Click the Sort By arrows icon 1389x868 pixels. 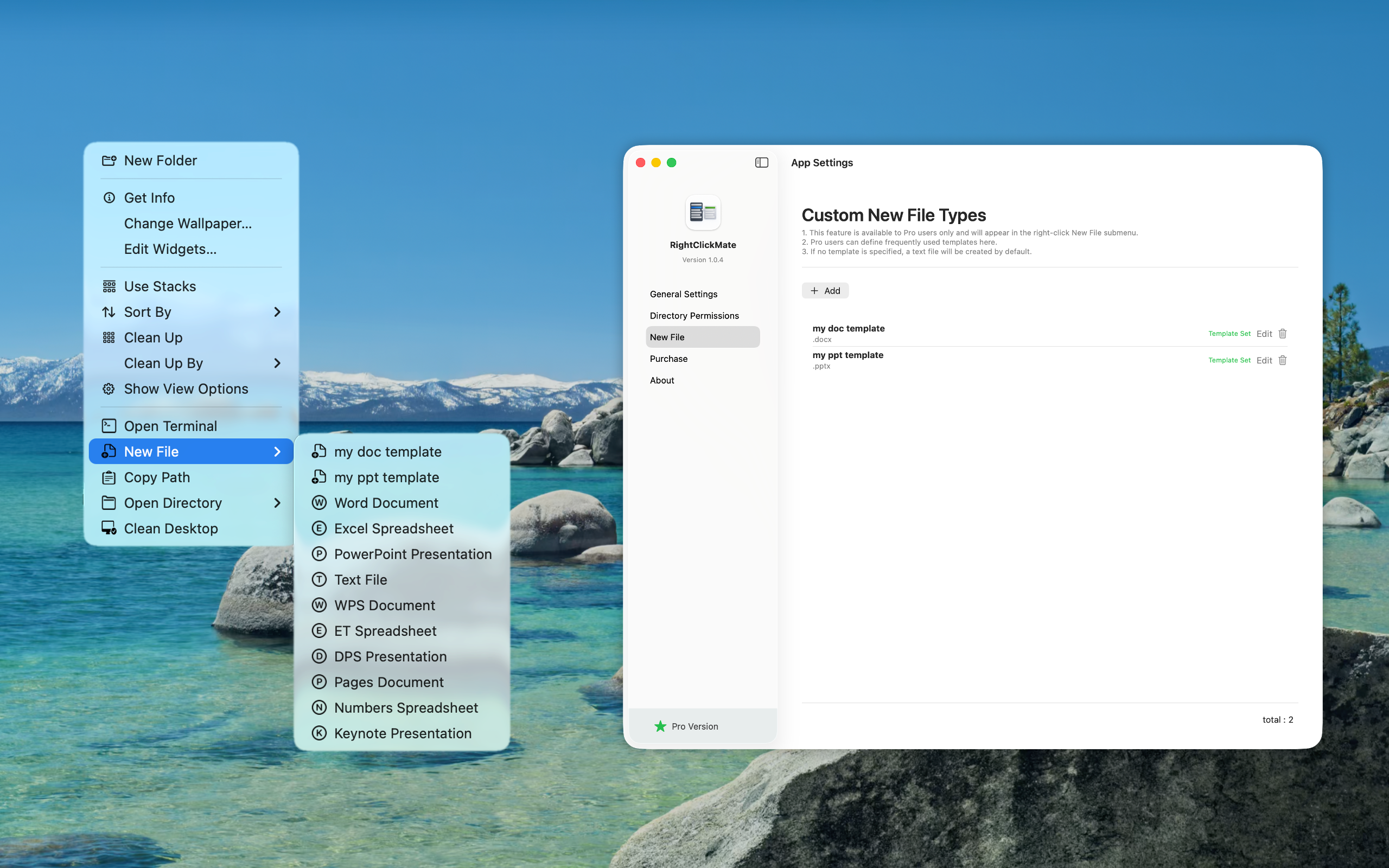pos(109,312)
